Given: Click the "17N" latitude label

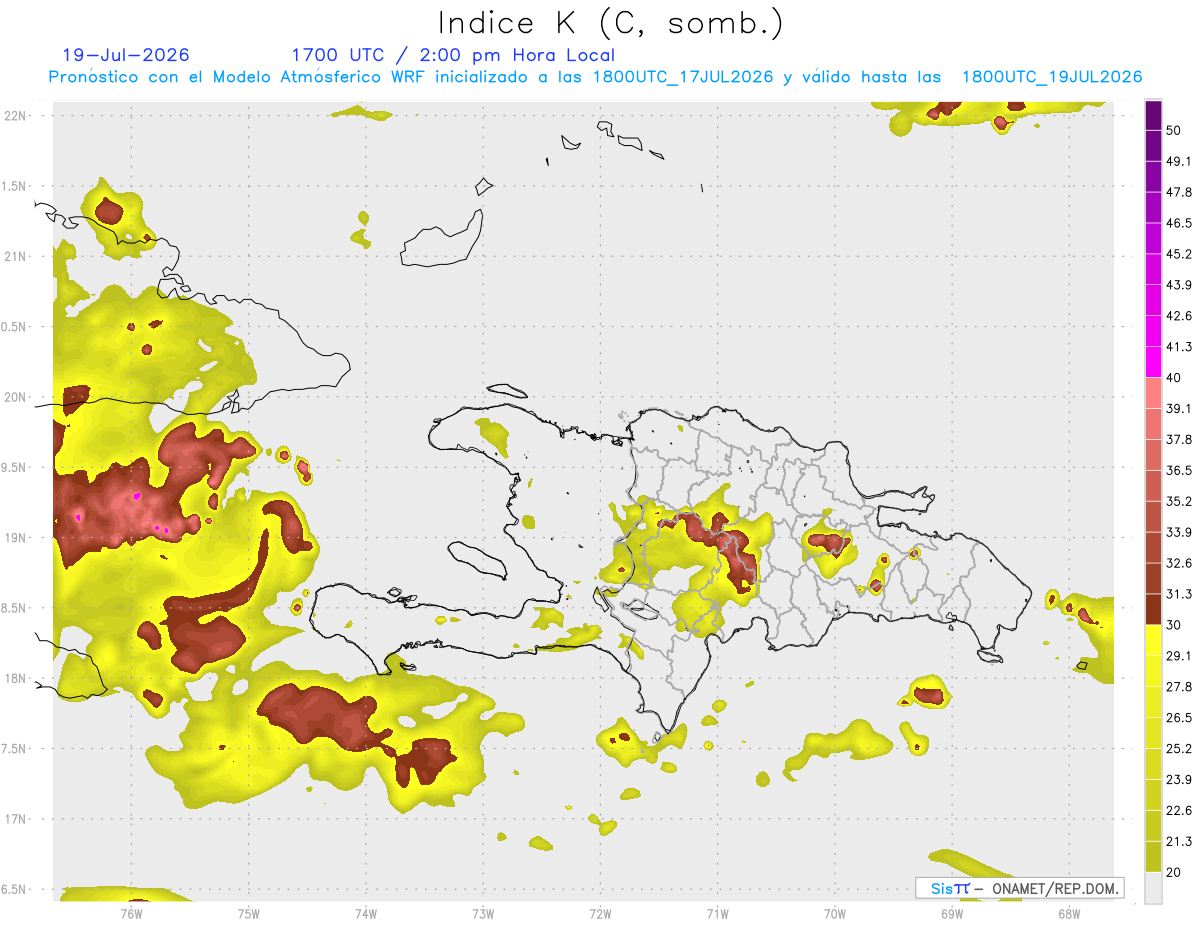Looking at the screenshot, I should pyautogui.click(x=16, y=819).
